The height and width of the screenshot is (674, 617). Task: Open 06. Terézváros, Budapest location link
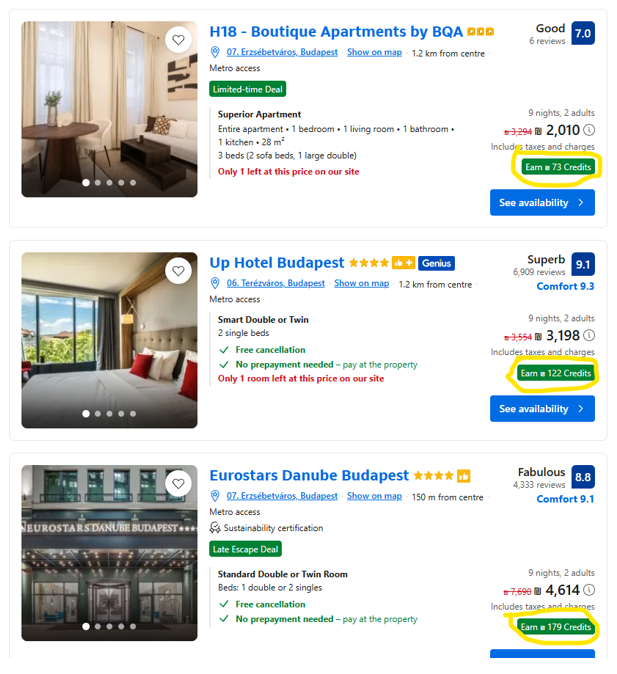click(276, 283)
